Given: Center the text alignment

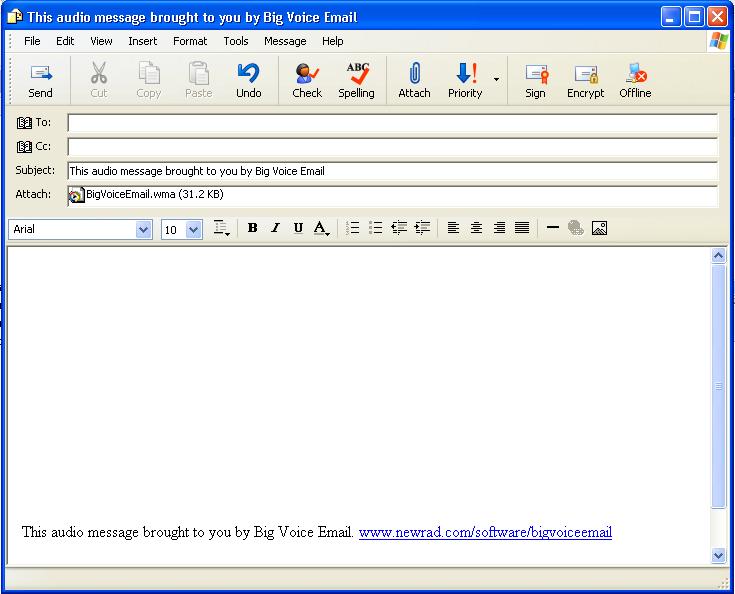Looking at the screenshot, I should [476, 228].
